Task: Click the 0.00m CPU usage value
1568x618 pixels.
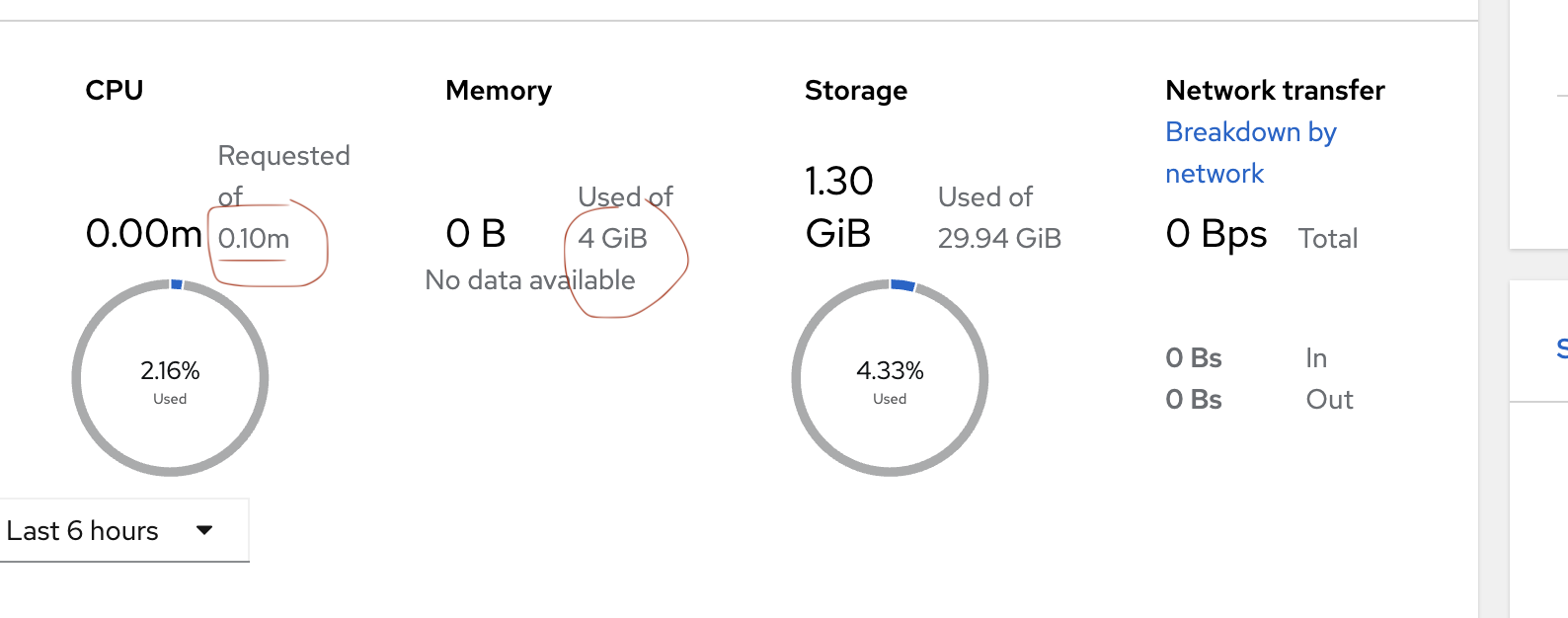Action: [144, 234]
